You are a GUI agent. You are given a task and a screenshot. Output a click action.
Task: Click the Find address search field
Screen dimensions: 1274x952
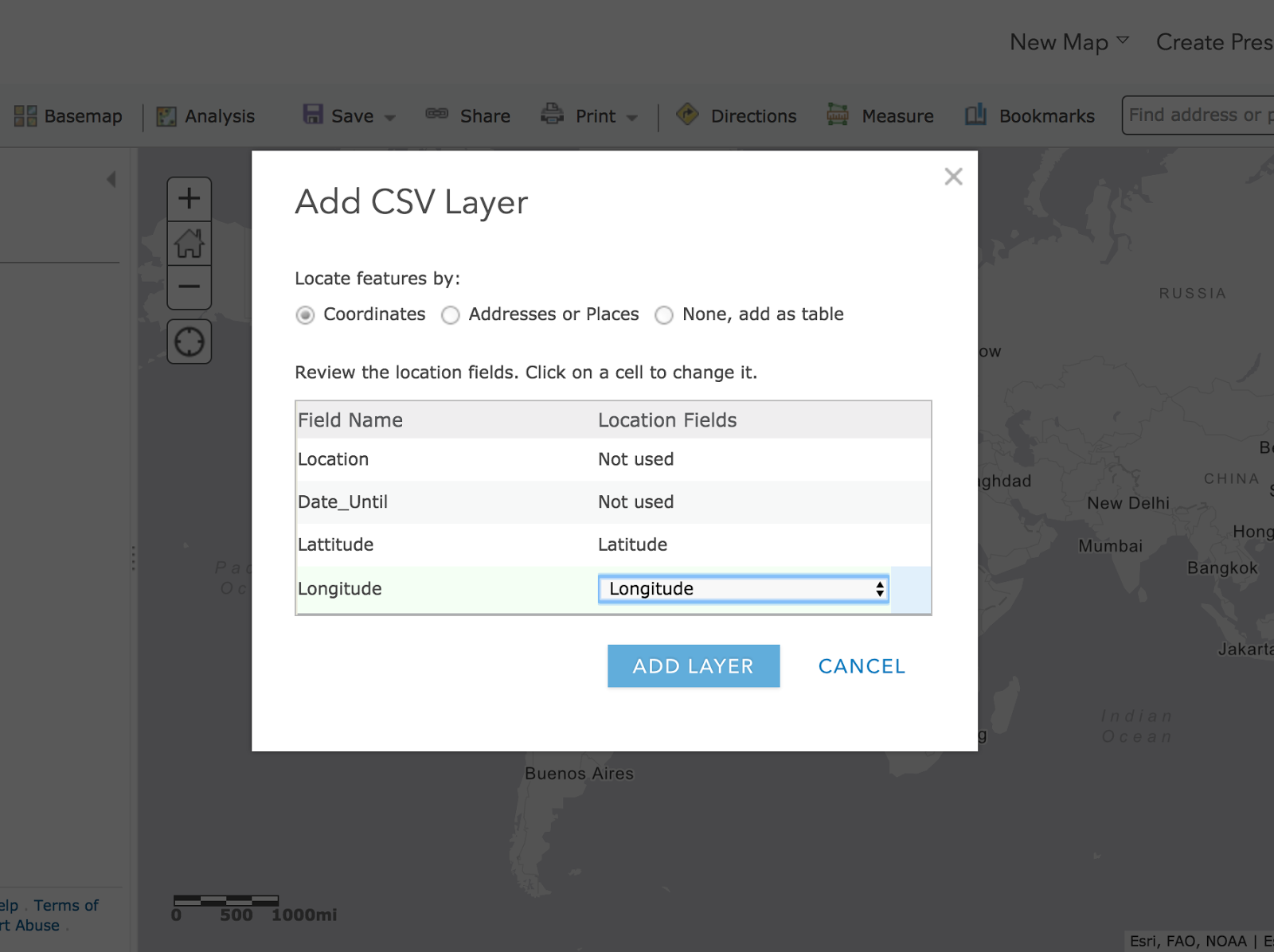pyautogui.click(x=1198, y=115)
